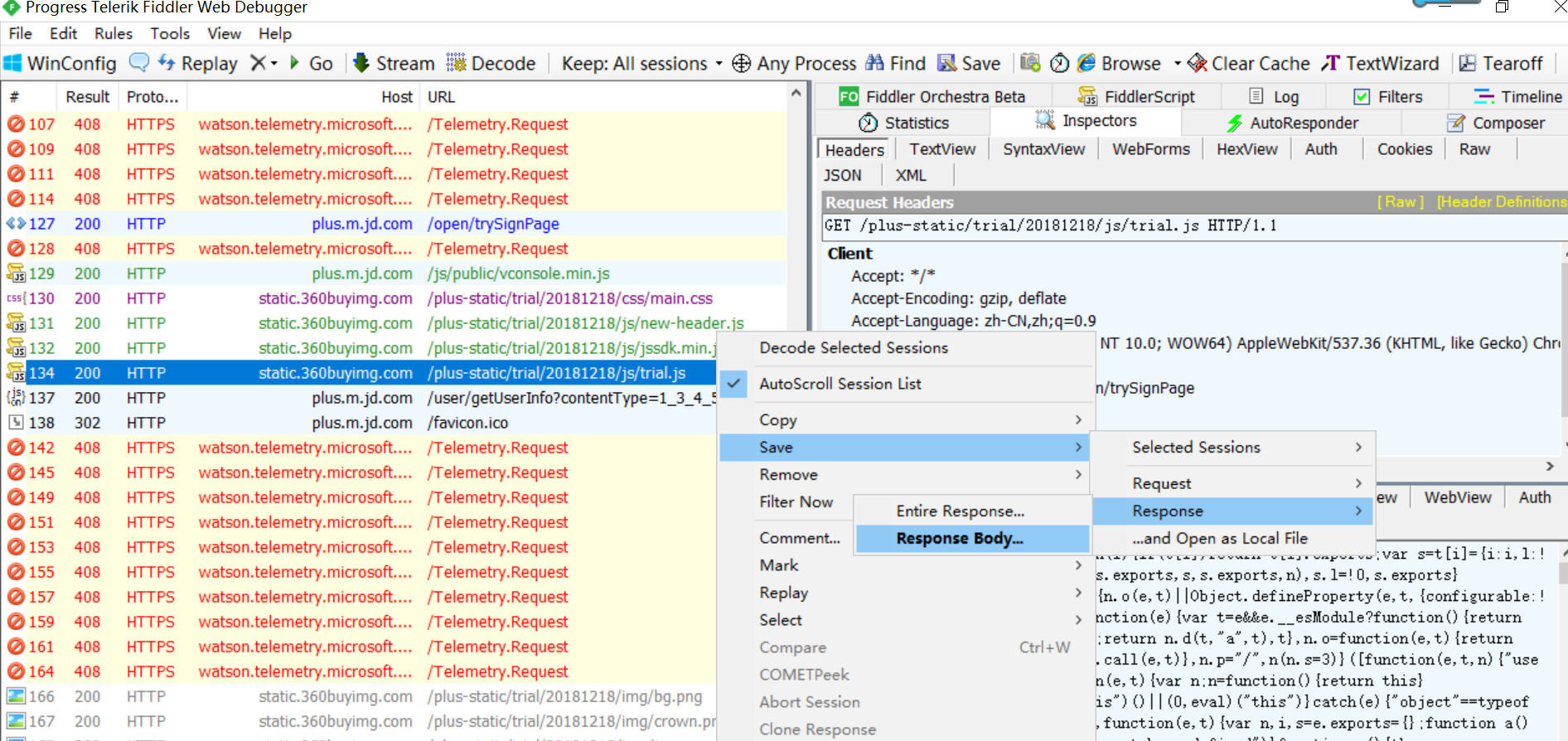Screen dimensions: 1568x741
Task: Click the Replay arrows icon
Action: tap(167, 63)
